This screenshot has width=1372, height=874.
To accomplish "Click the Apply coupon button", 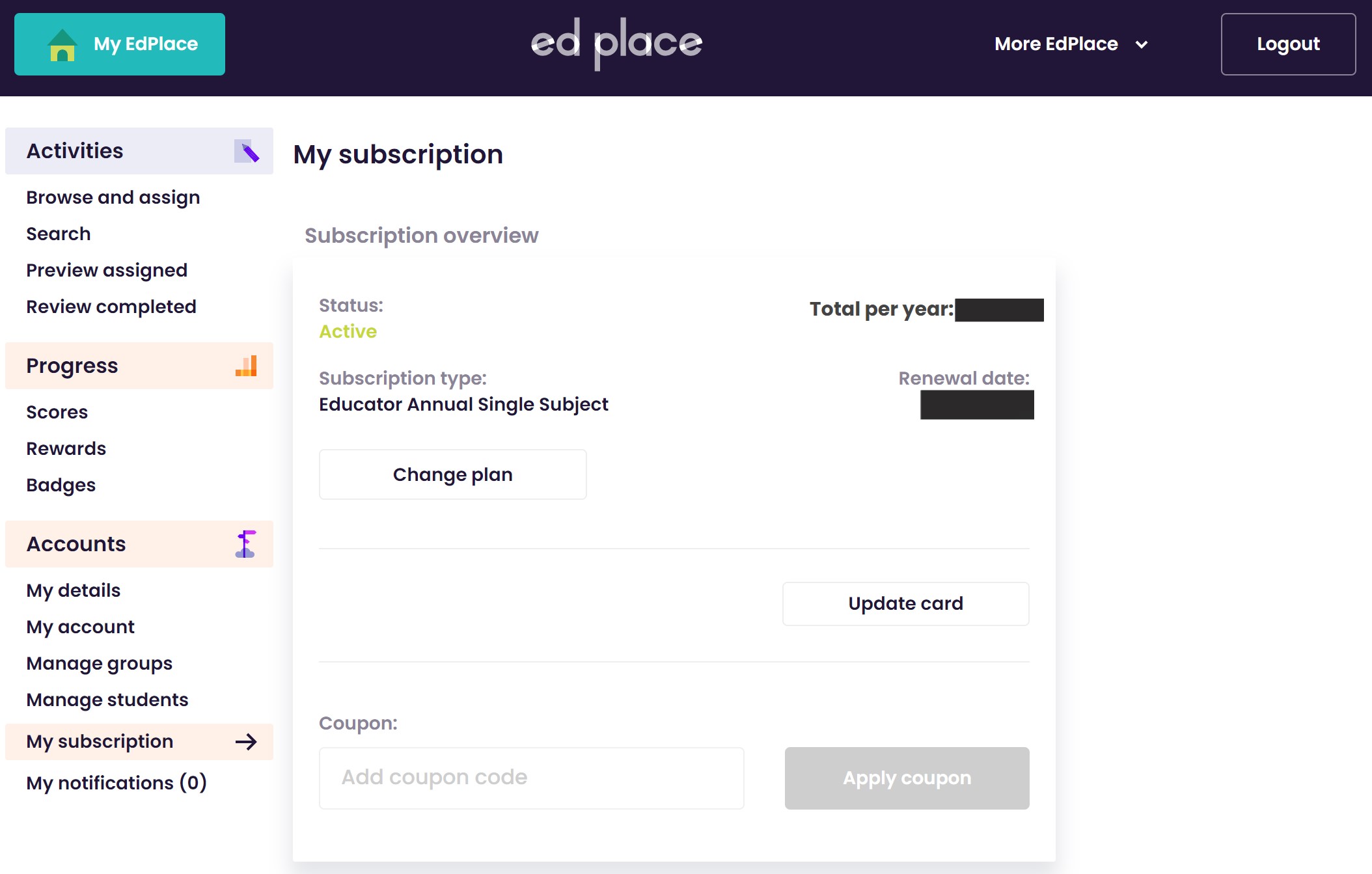I will point(907,778).
